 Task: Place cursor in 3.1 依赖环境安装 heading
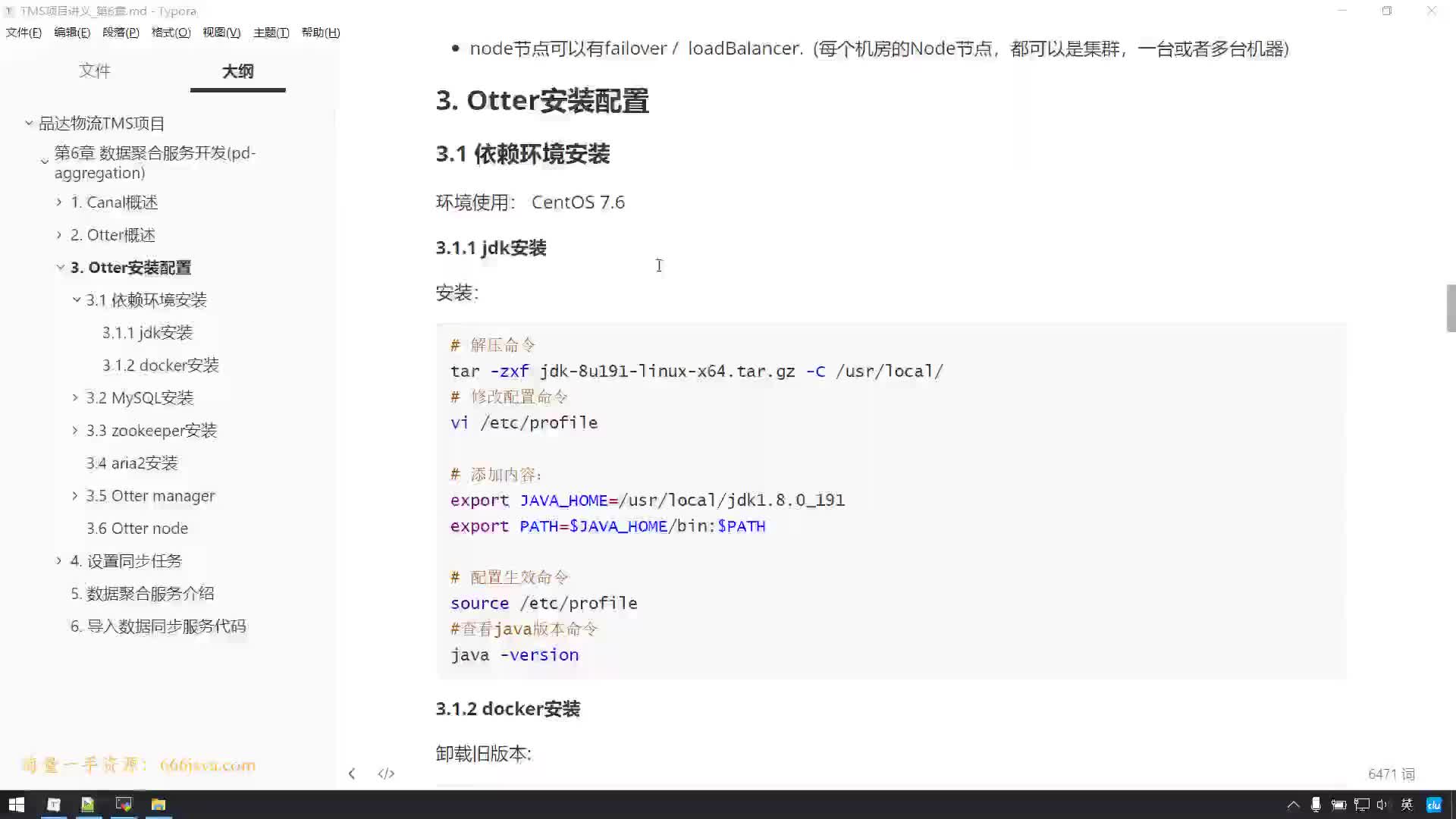[522, 154]
